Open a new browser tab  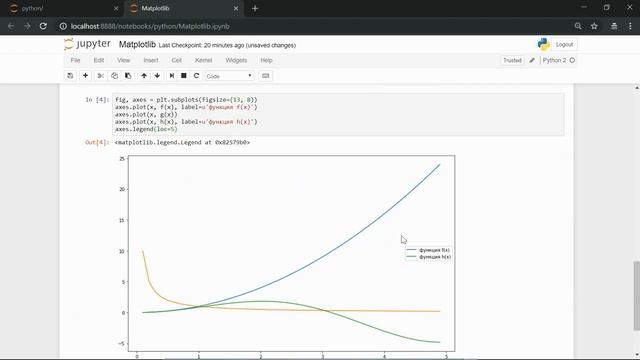[x=255, y=8]
